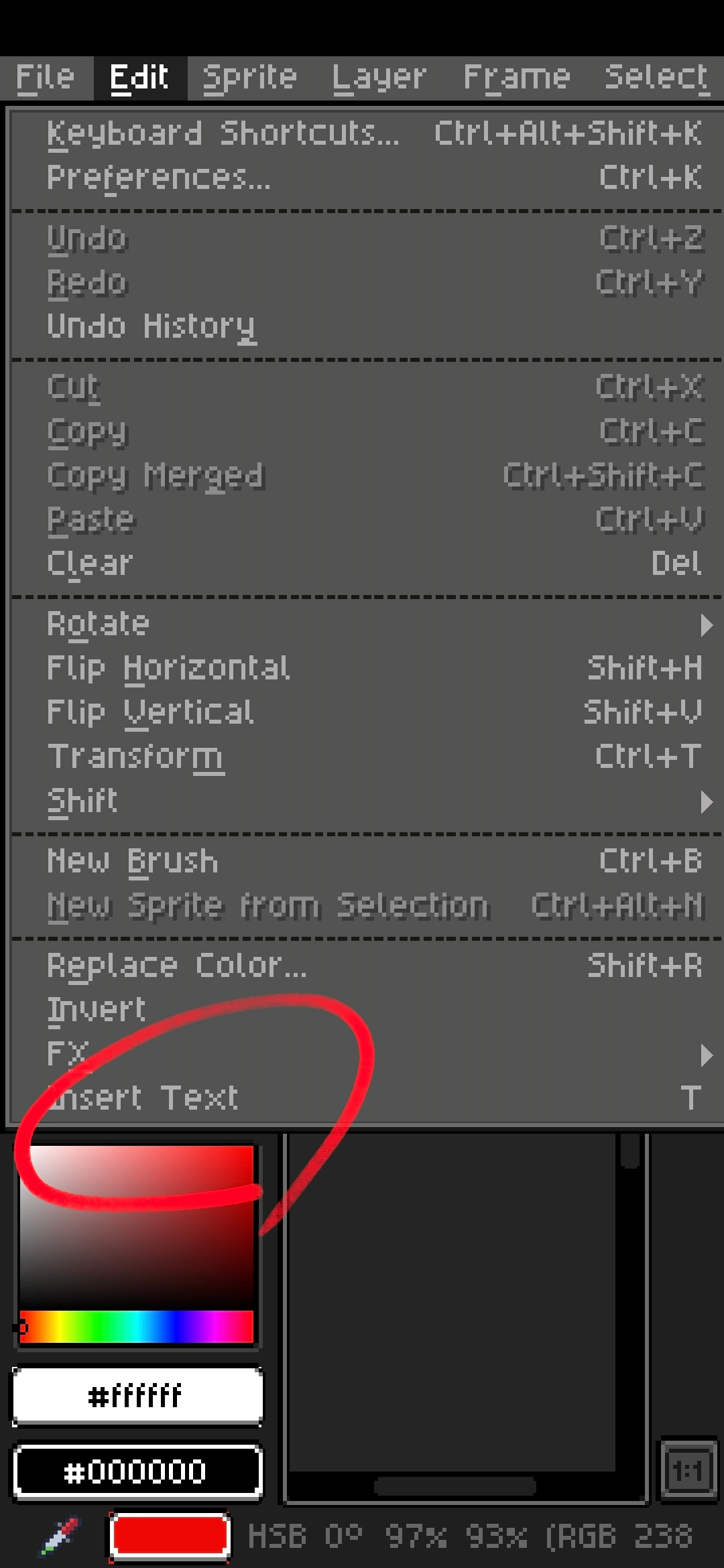The width and height of the screenshot is (724, 1568).
Task: Open the Sprite menu
Action: coord(249,78)
